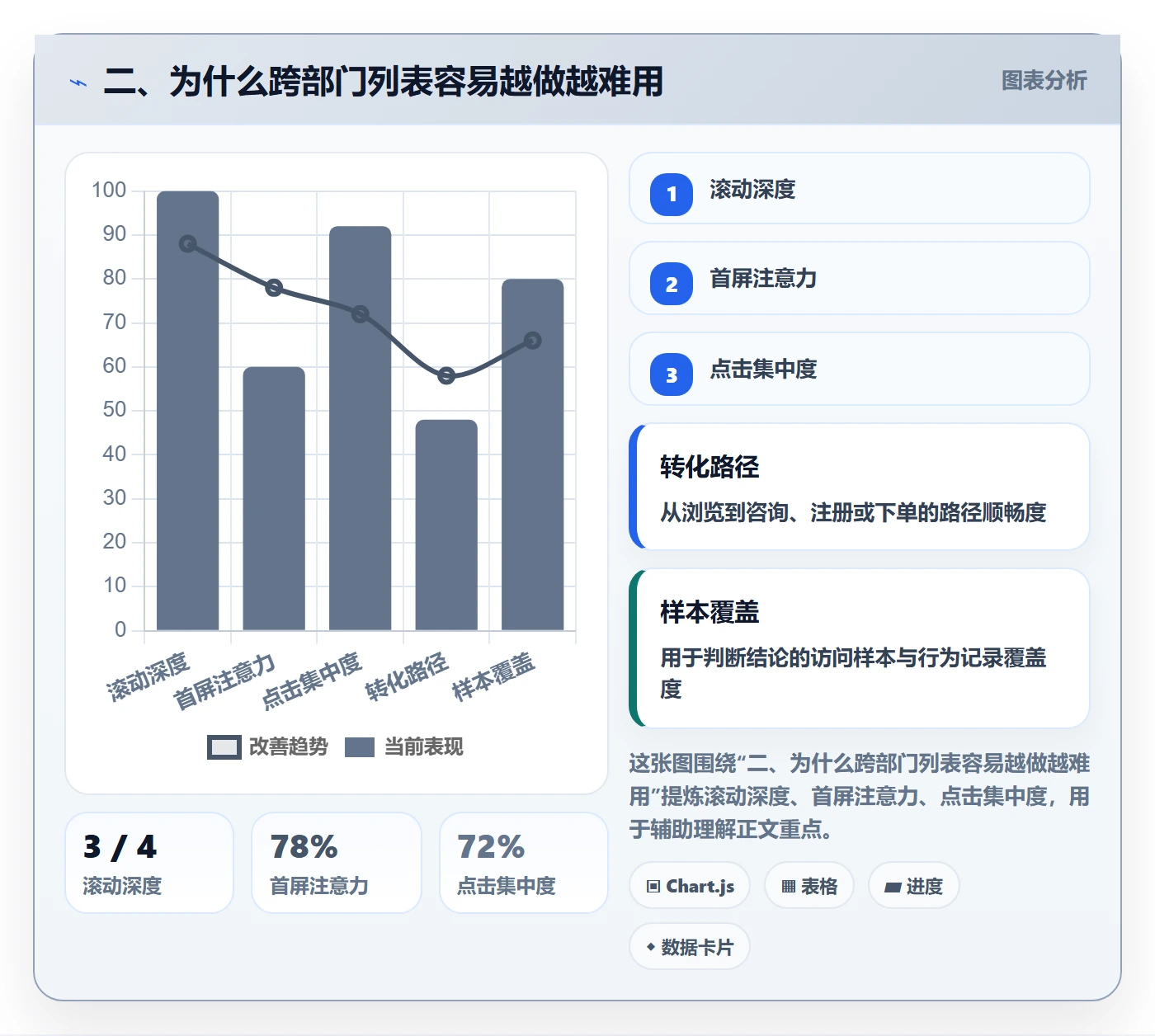Image resolution: width=1155 pixels, height=1036 pixels.
Task: Click the 表格 grid icon
Action: (x=789, y=887)
